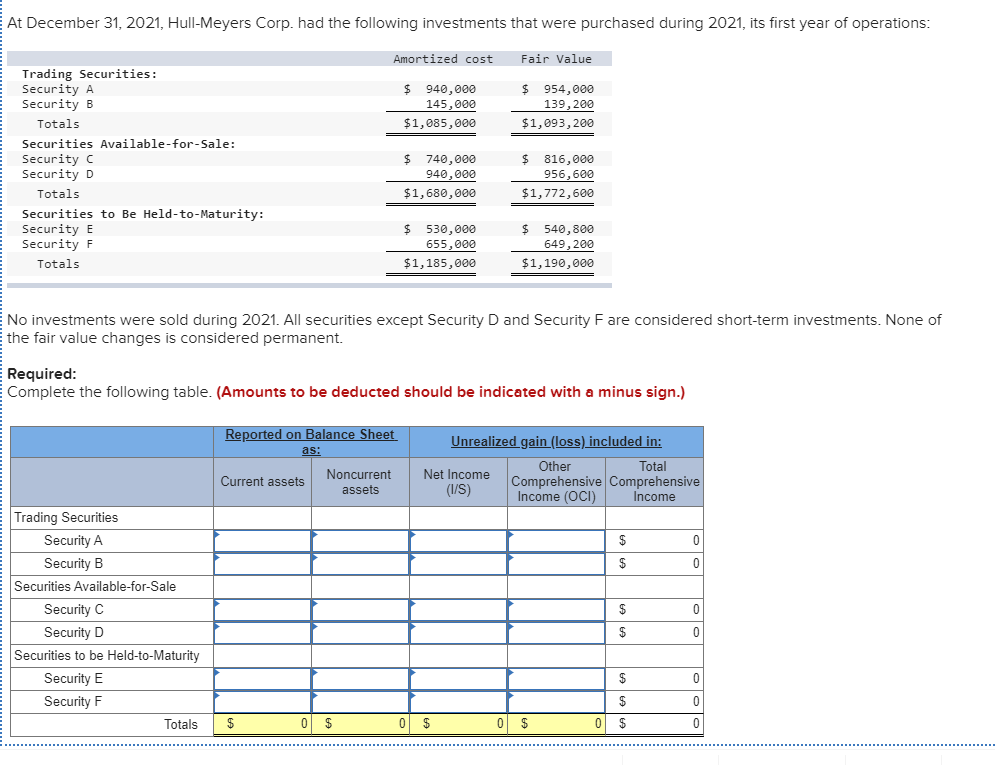Click Security E OCI input cell
Viewport: 995px width, 765px height.
pyautogui.click(x=556, y=679)
